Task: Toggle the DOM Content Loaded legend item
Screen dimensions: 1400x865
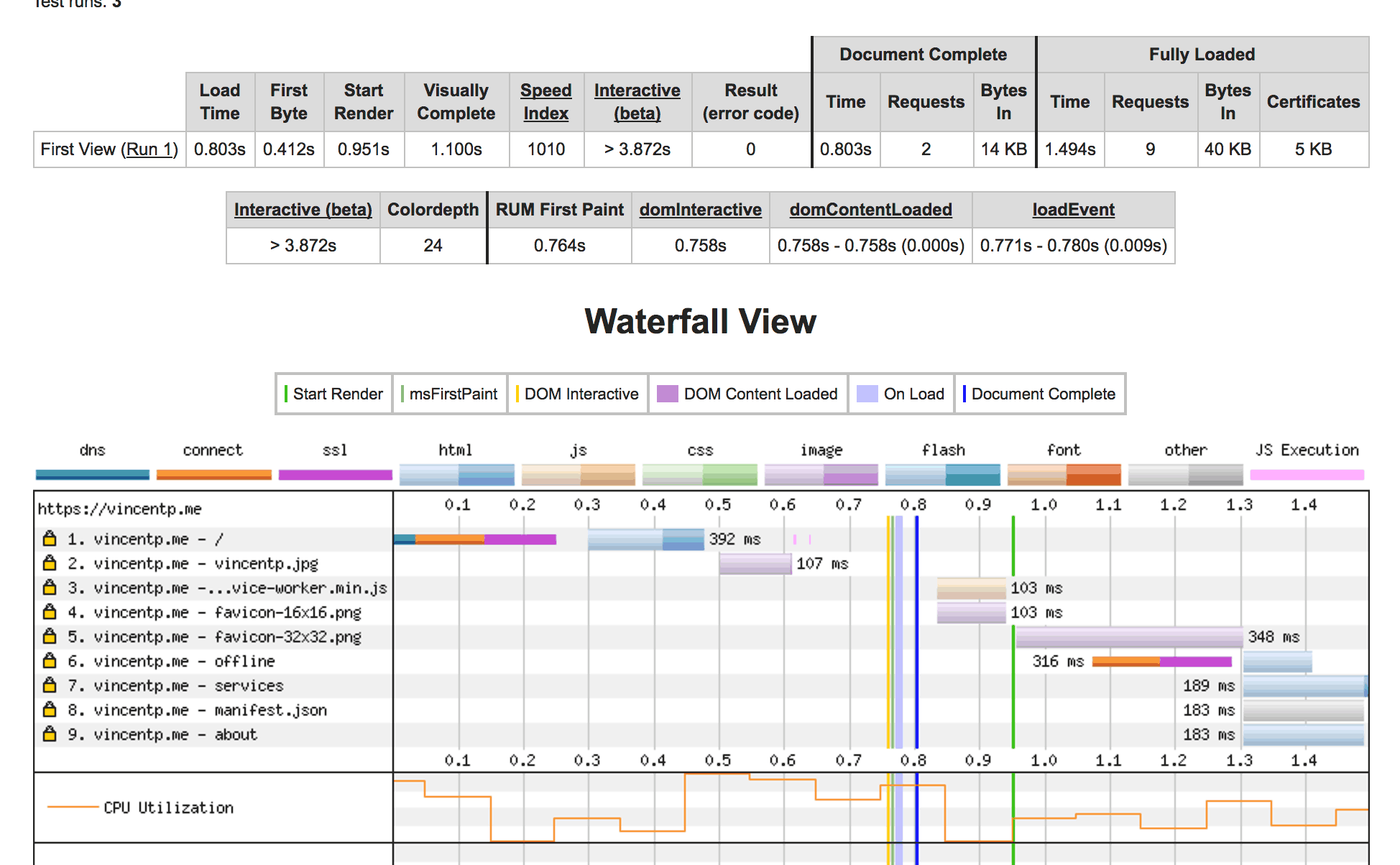Action: point(747,394)
